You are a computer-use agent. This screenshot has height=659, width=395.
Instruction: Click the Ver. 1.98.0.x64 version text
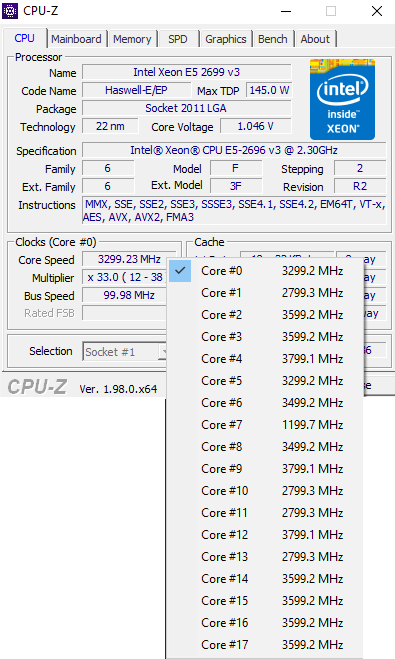point(118,389)
